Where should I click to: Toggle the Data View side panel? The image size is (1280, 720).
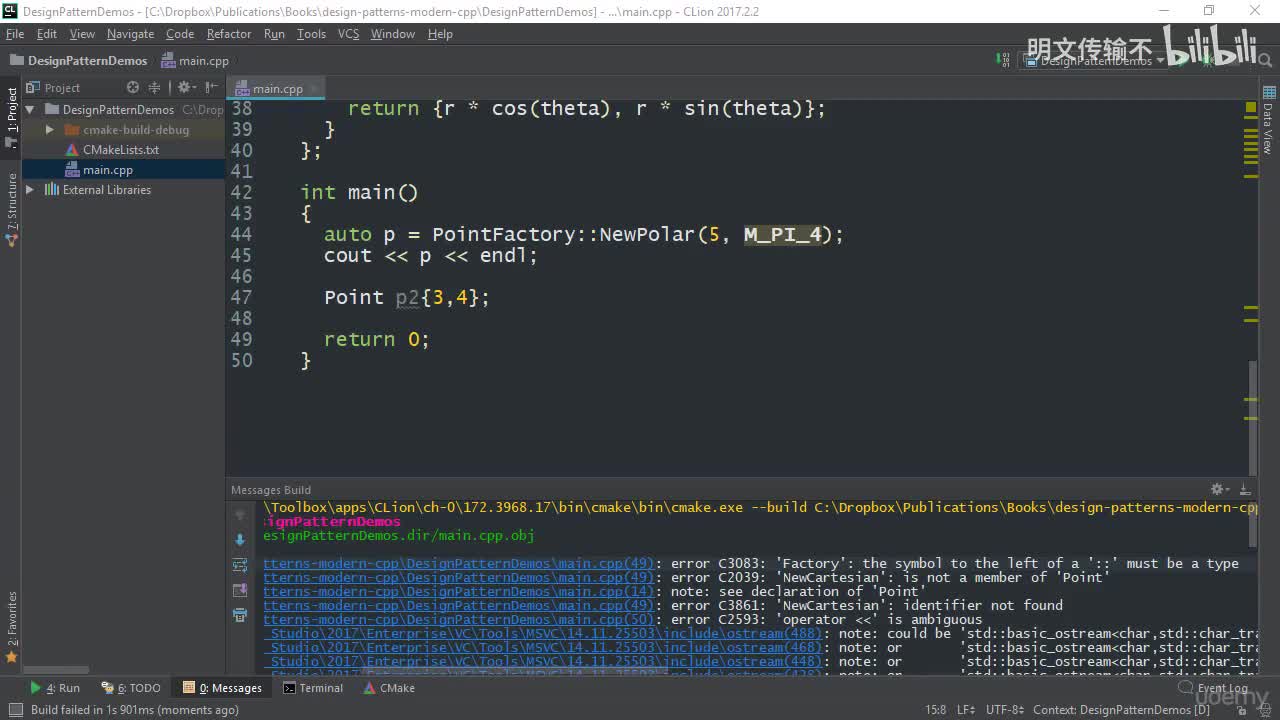1268,125
